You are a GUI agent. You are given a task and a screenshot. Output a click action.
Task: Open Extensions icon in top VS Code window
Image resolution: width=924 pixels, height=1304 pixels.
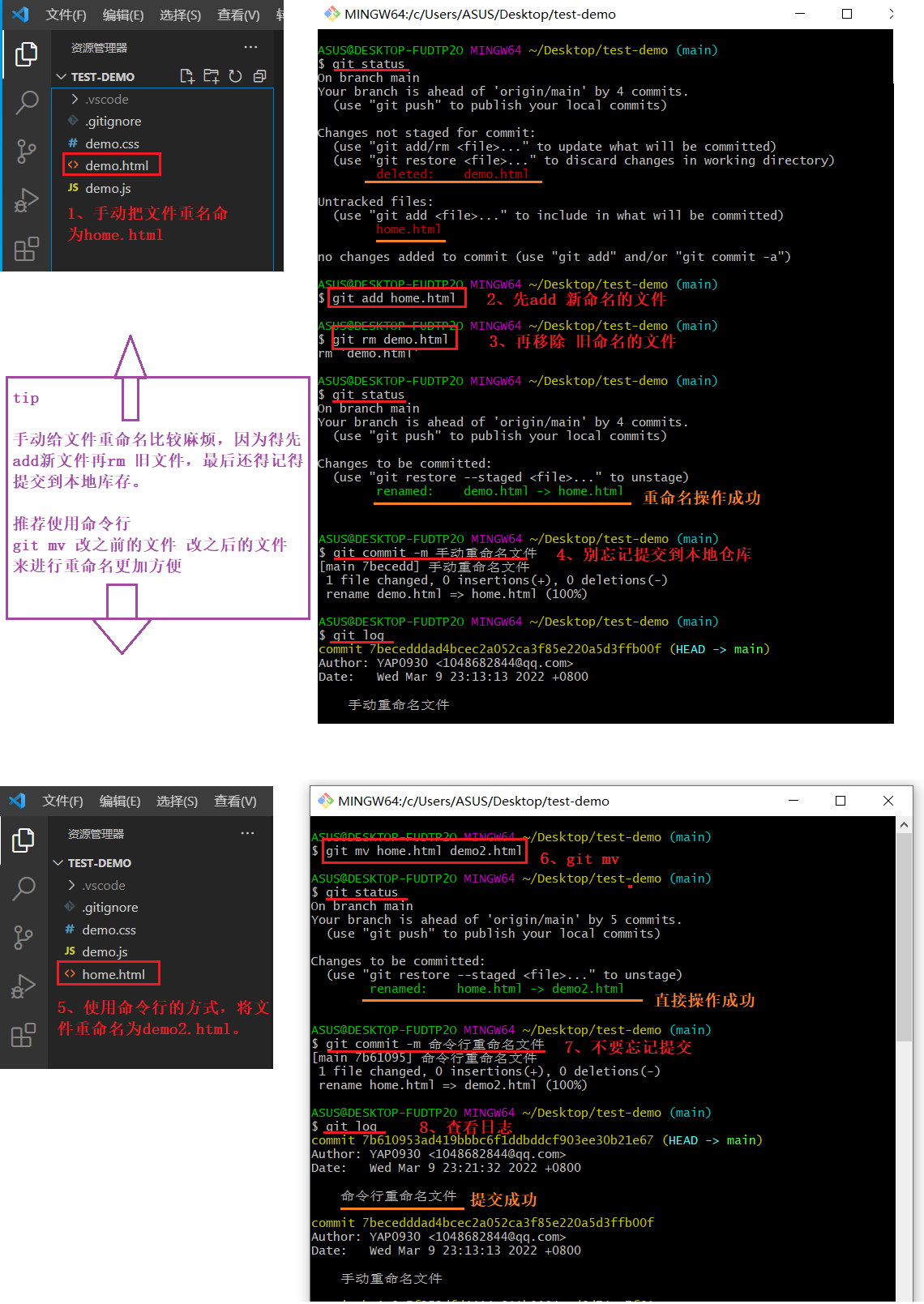pyautogui.click(x=26, y=248)
